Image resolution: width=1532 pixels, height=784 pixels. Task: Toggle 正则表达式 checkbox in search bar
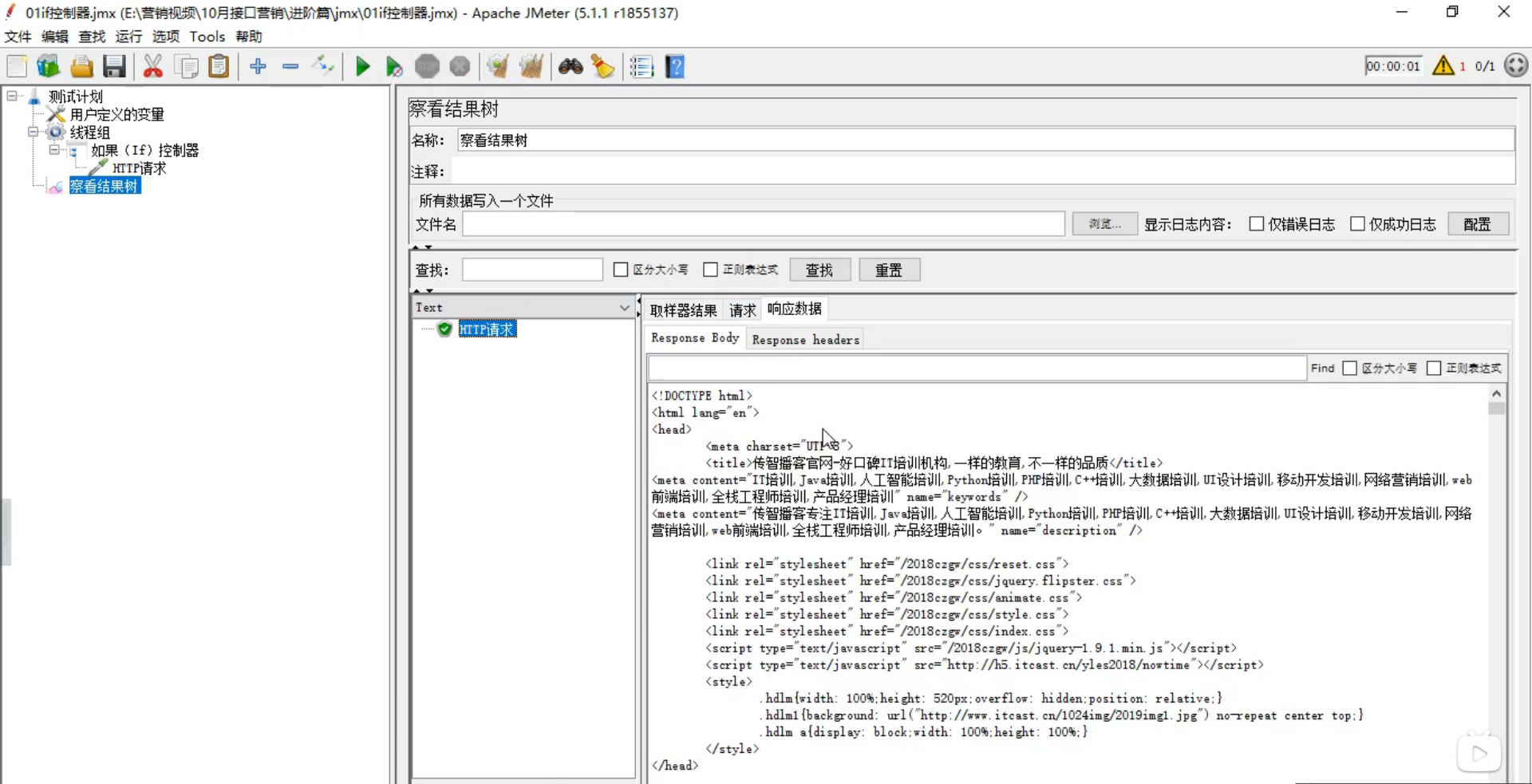pyautogui.click(x=710, y=270)
